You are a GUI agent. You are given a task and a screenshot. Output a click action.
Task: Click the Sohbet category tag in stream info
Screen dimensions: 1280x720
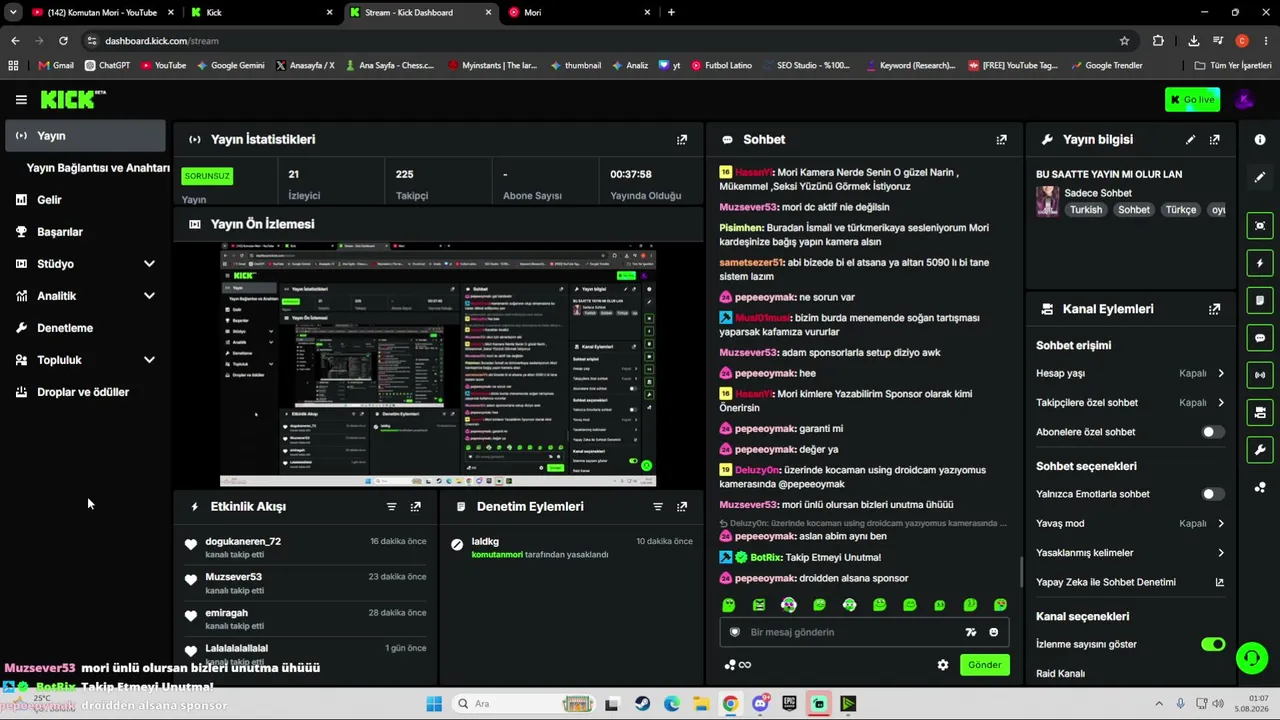1134,210
